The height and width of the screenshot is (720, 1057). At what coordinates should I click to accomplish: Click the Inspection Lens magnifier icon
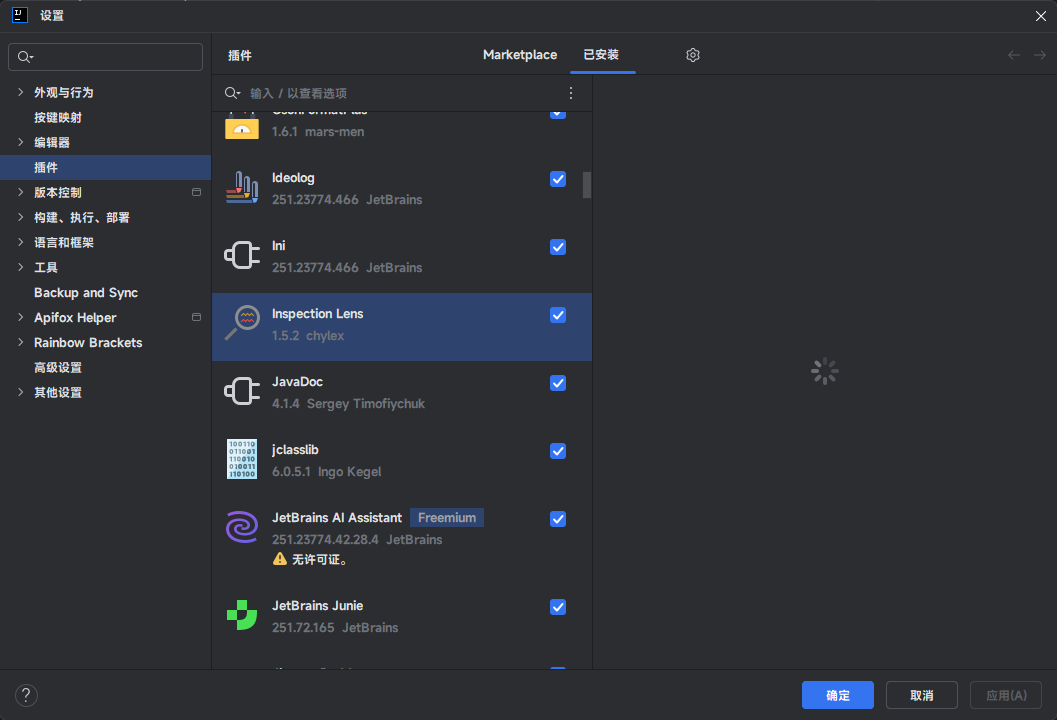(242, 324)
